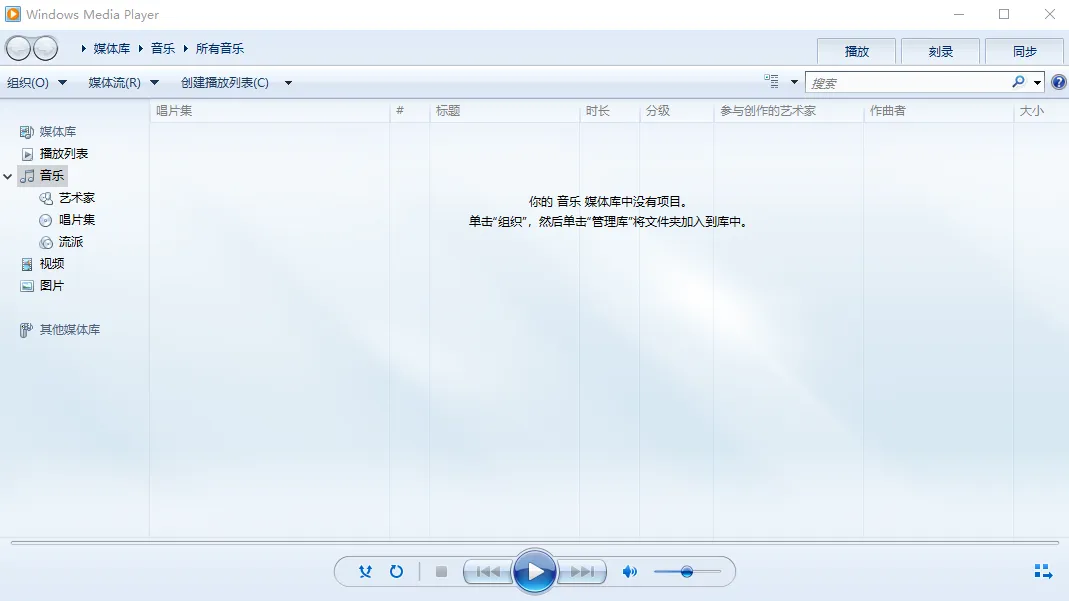This screenshot has height=601, width=1069.
Task: Select 唱片集 under 音乐
Action: (x=75, y=219)
